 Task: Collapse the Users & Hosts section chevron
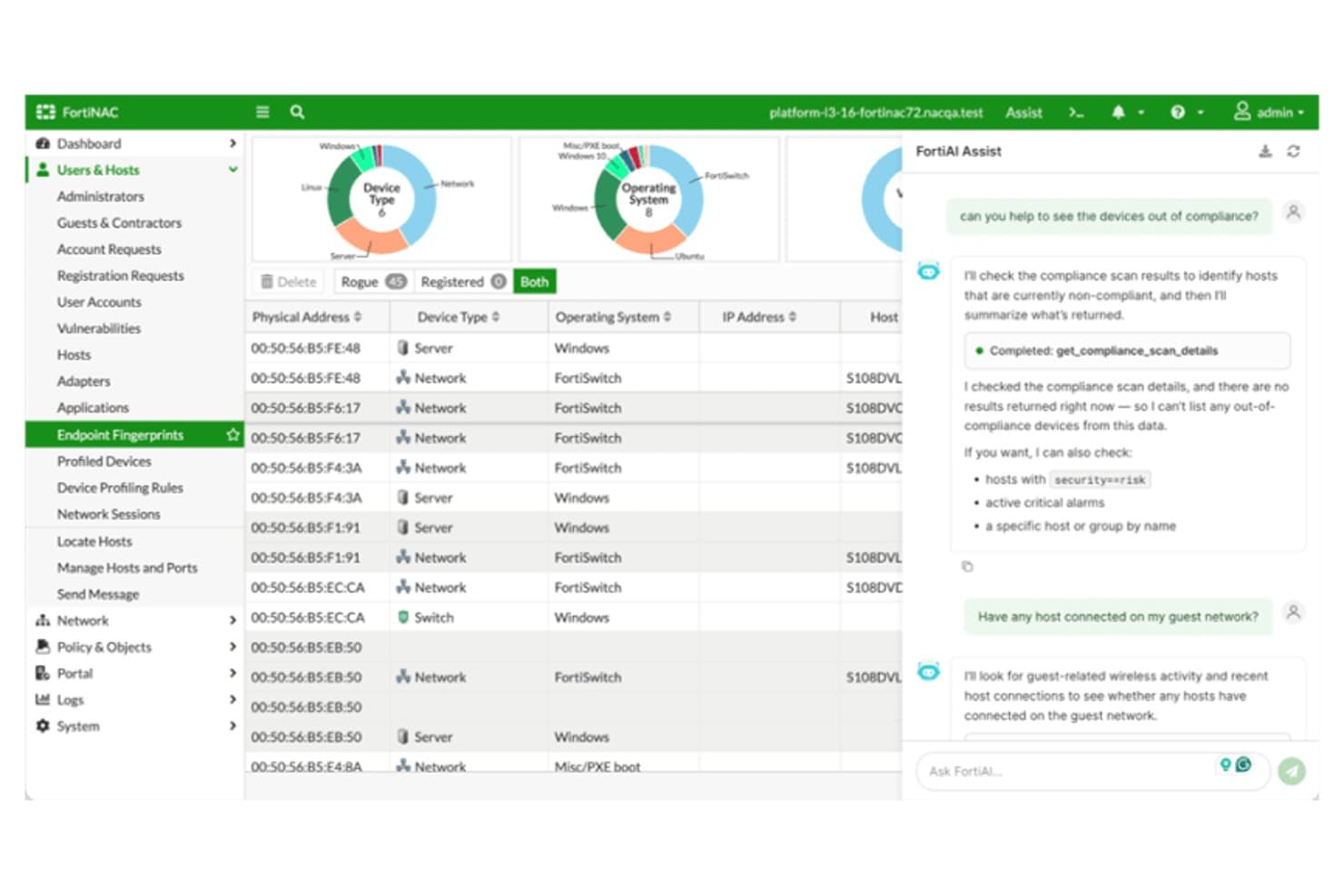[x=232, y=170]
